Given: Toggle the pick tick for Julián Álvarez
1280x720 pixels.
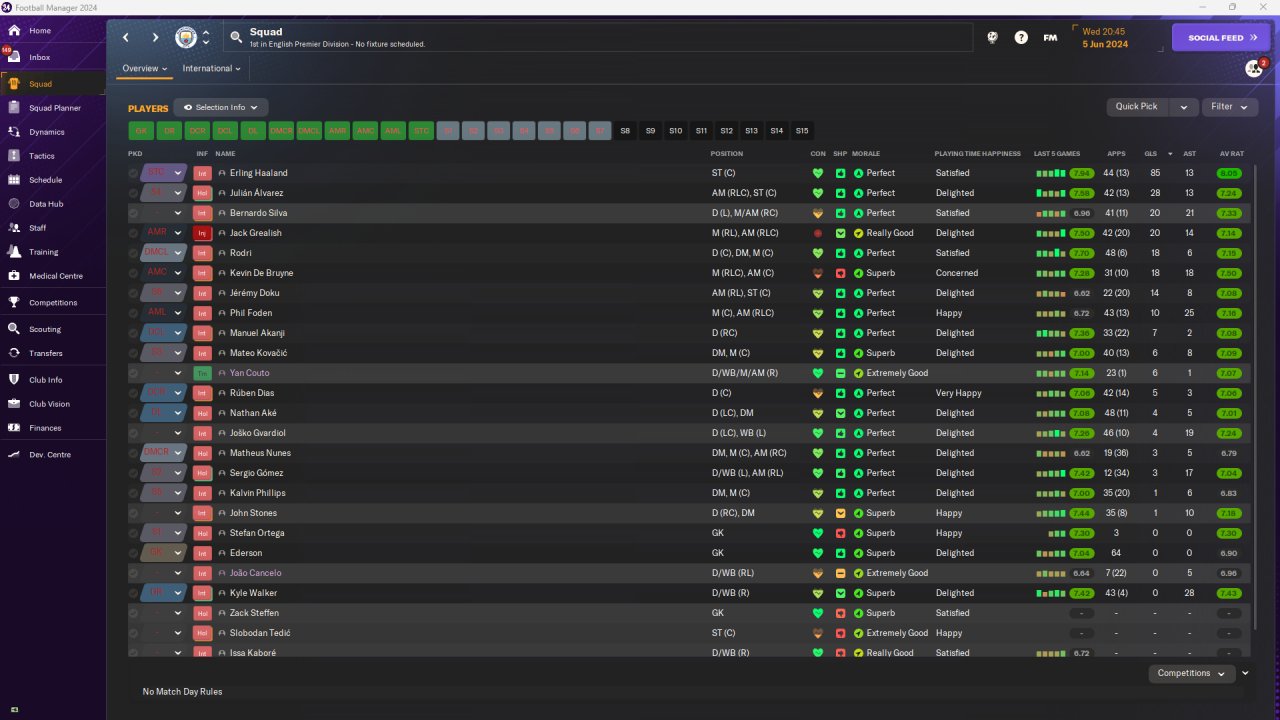Looking at the screenshot, I should (x=133, y=193).
